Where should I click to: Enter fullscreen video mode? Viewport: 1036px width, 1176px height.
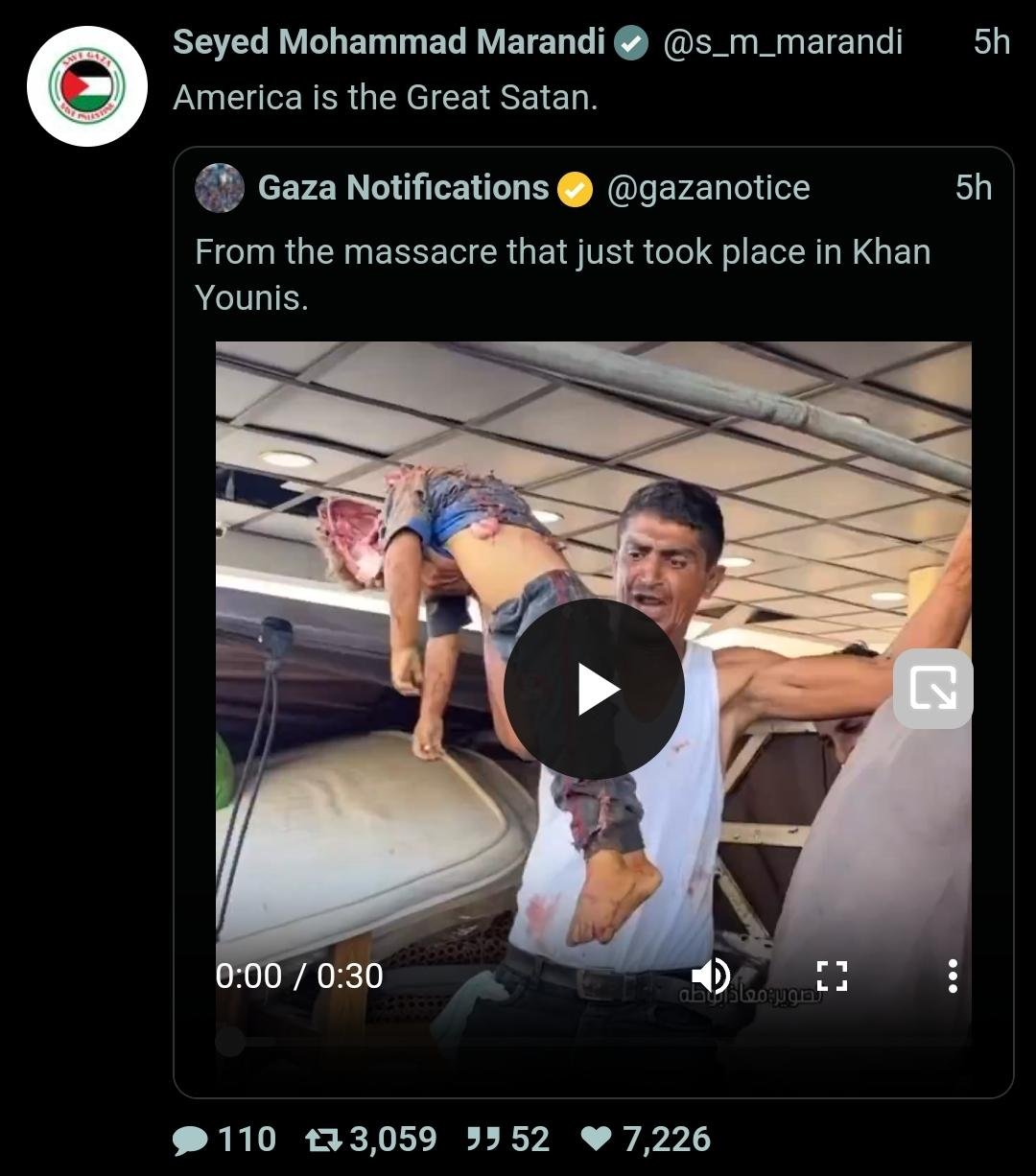click(832, 976)
